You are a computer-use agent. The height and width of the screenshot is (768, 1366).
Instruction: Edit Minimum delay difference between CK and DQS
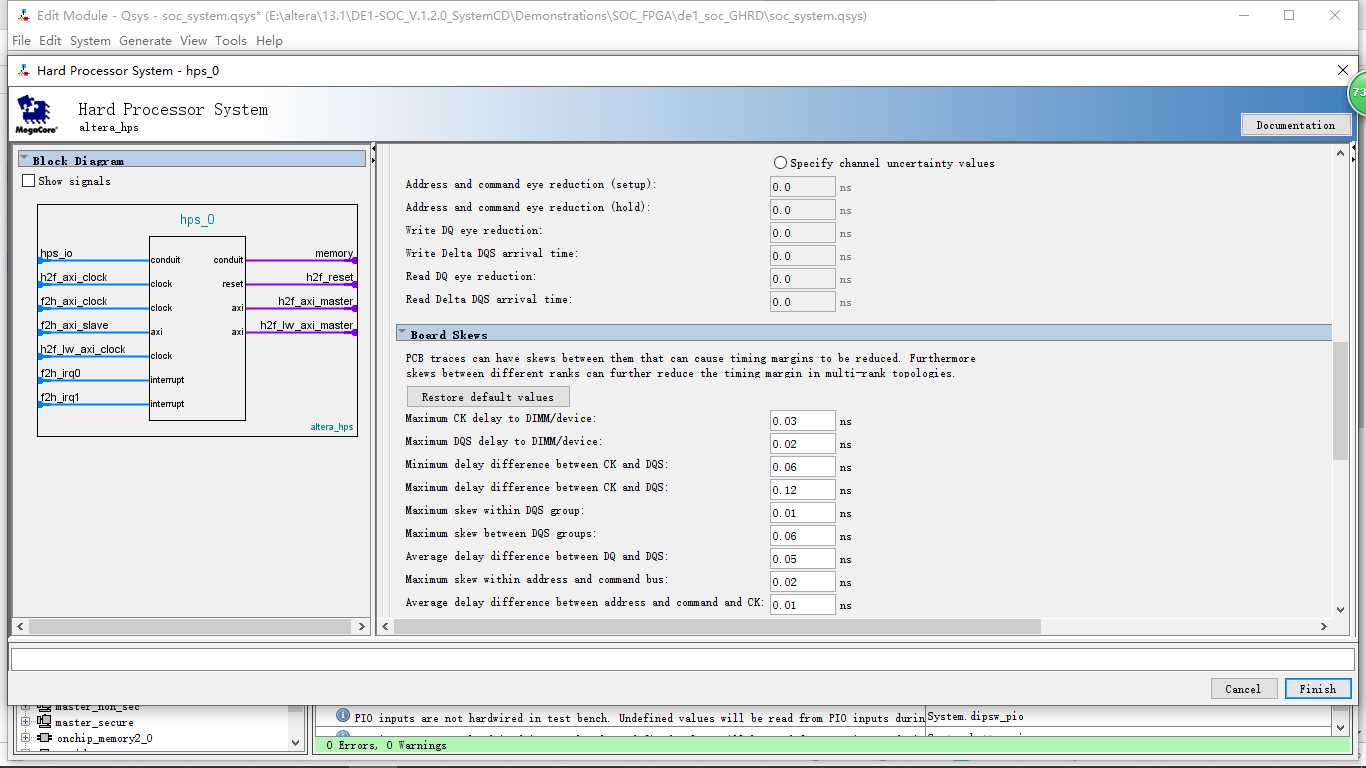802,467
